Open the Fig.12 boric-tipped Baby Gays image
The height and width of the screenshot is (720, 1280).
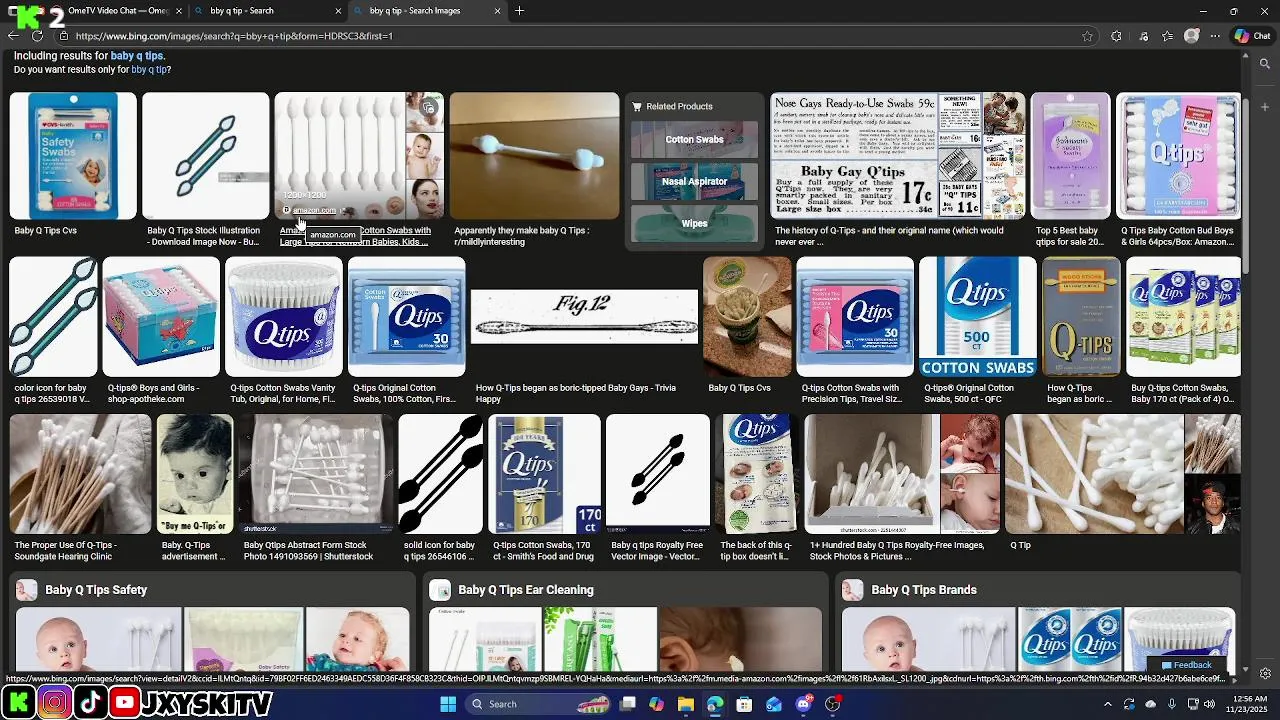coord(584,317)
